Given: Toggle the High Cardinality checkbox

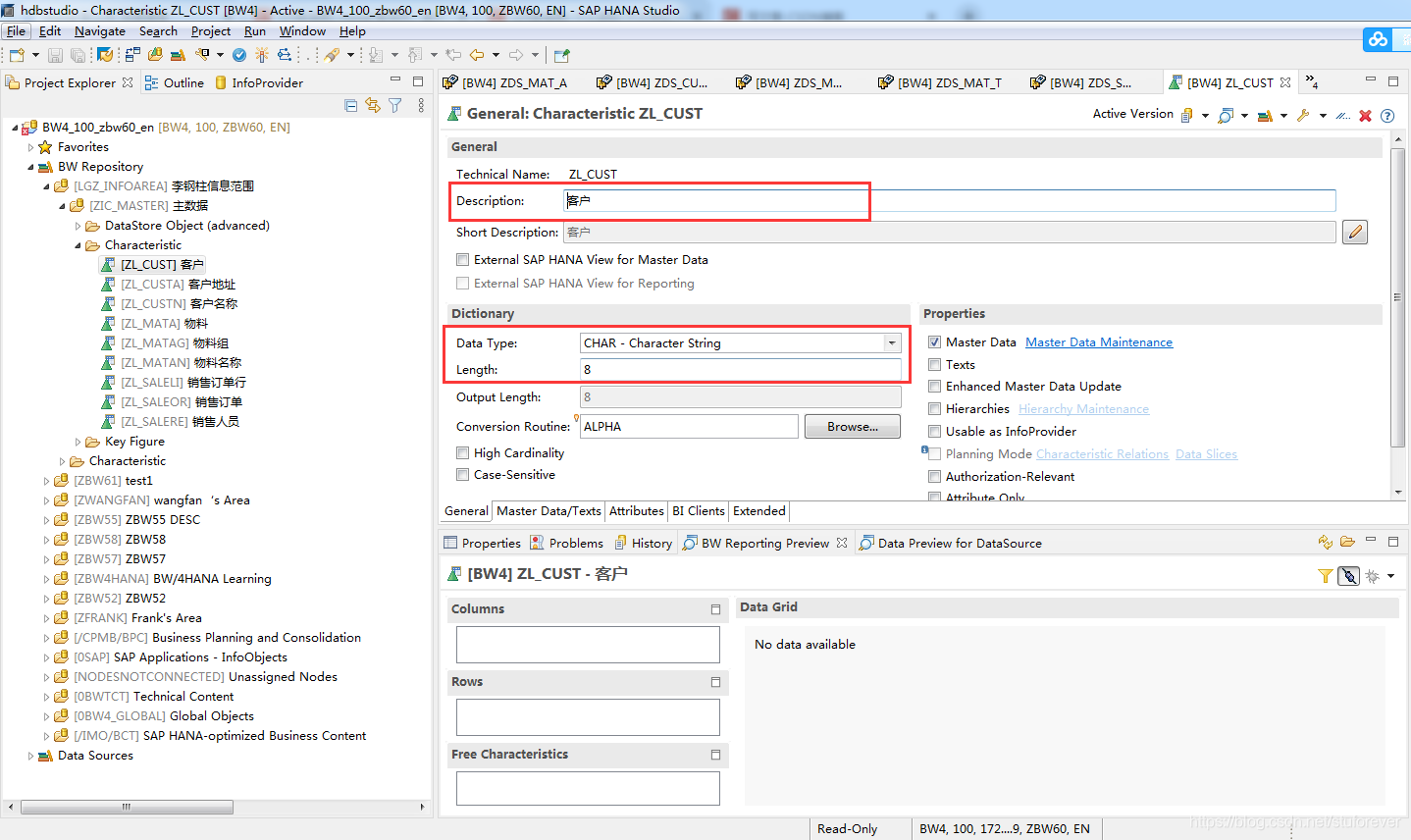Looking at the screenshot, I should coord(462,453).
